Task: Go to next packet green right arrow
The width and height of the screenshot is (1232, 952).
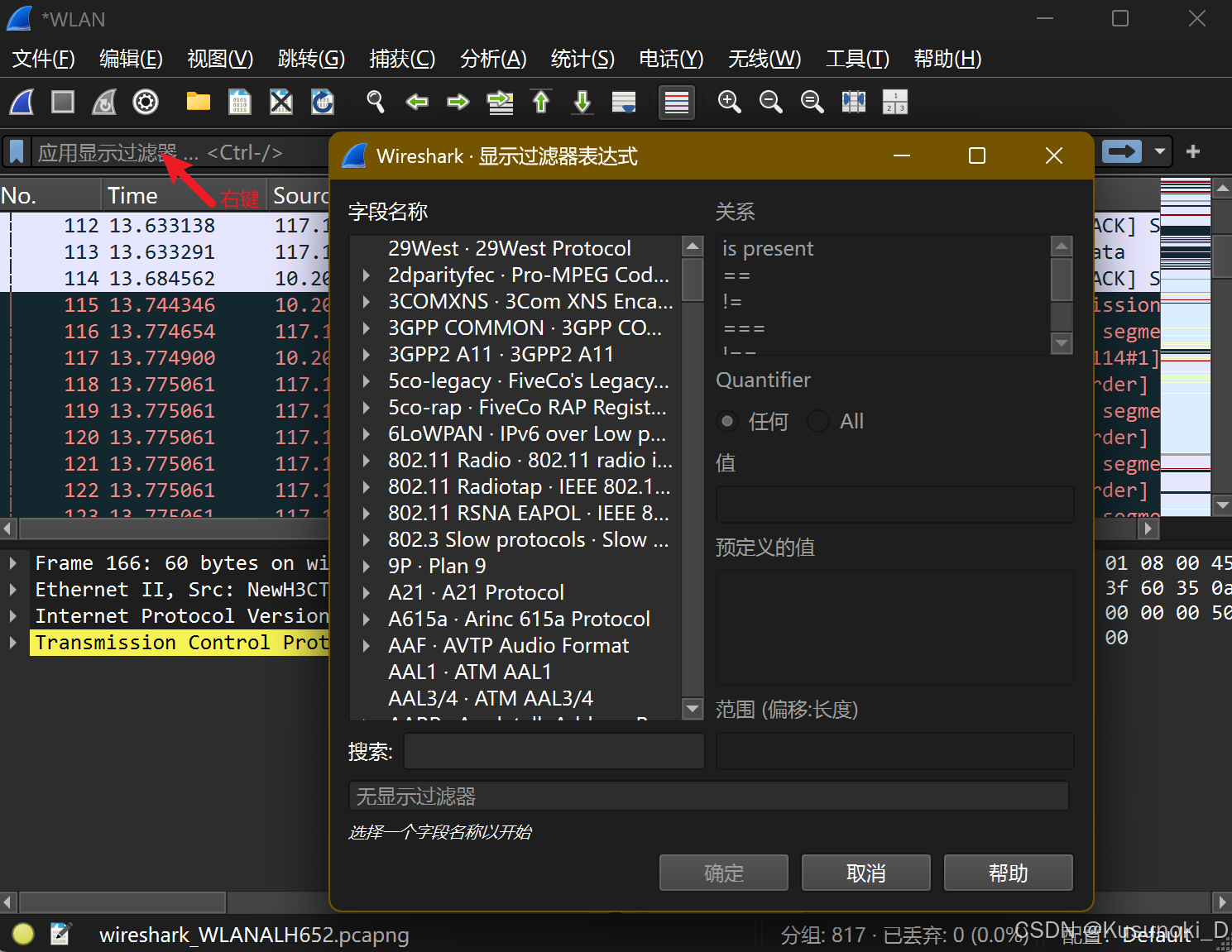Action: point(458,102)
